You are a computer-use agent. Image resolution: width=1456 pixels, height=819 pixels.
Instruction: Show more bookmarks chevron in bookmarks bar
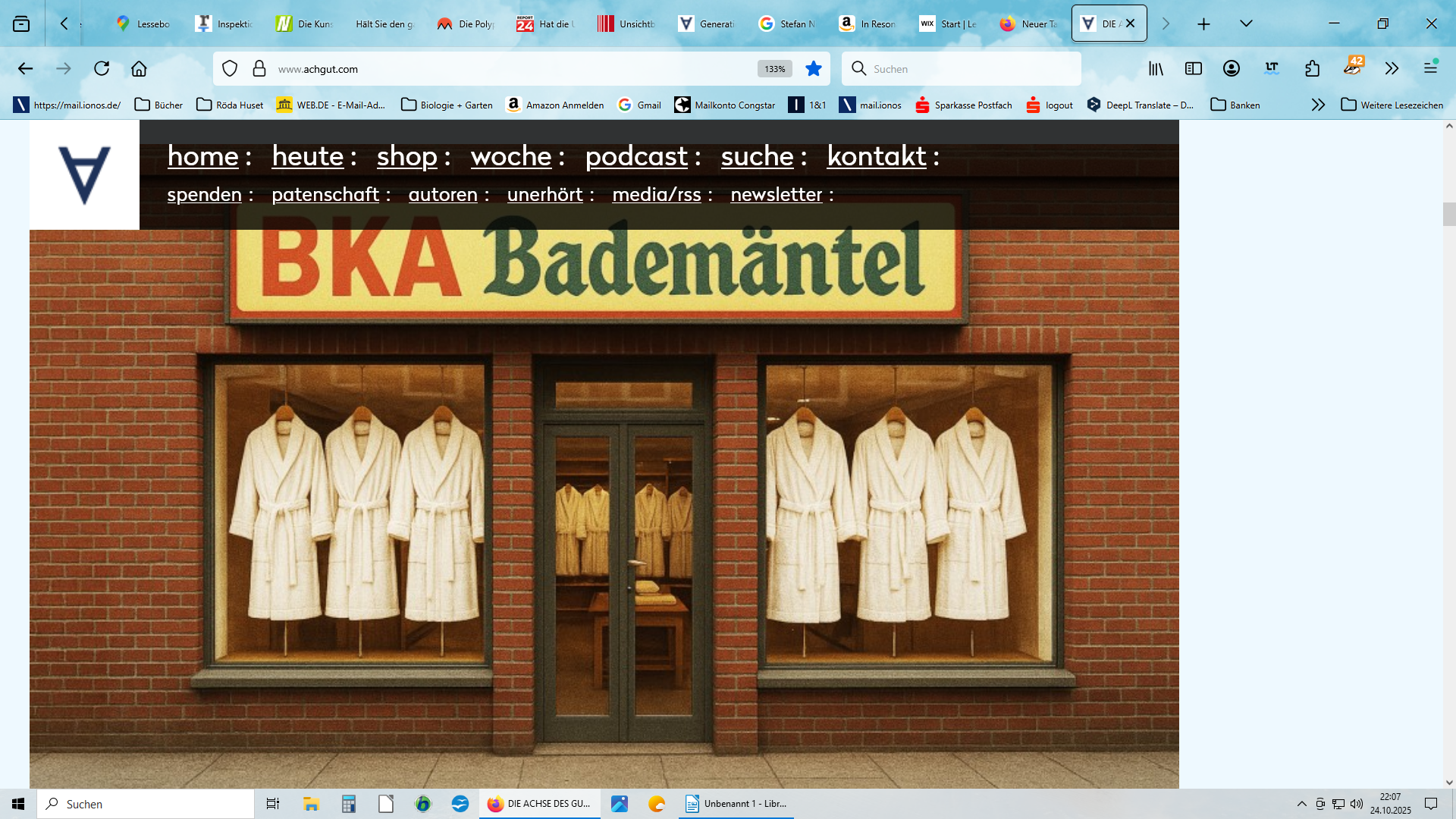(x=1318, y=105)
